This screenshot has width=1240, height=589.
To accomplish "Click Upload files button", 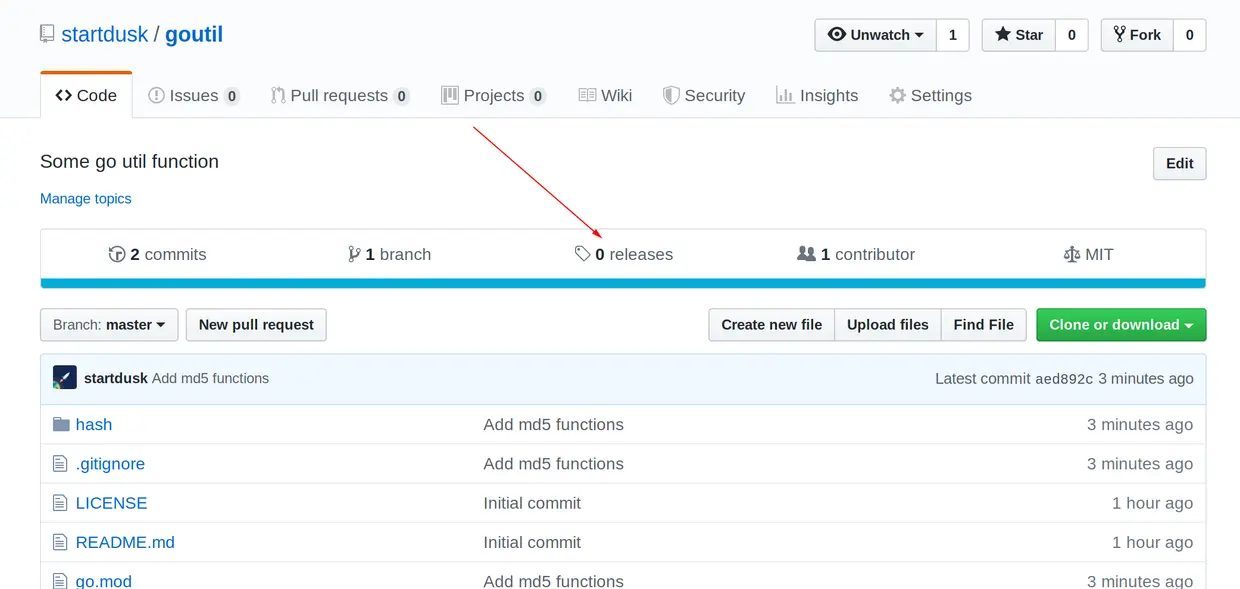I will point(888,325).
